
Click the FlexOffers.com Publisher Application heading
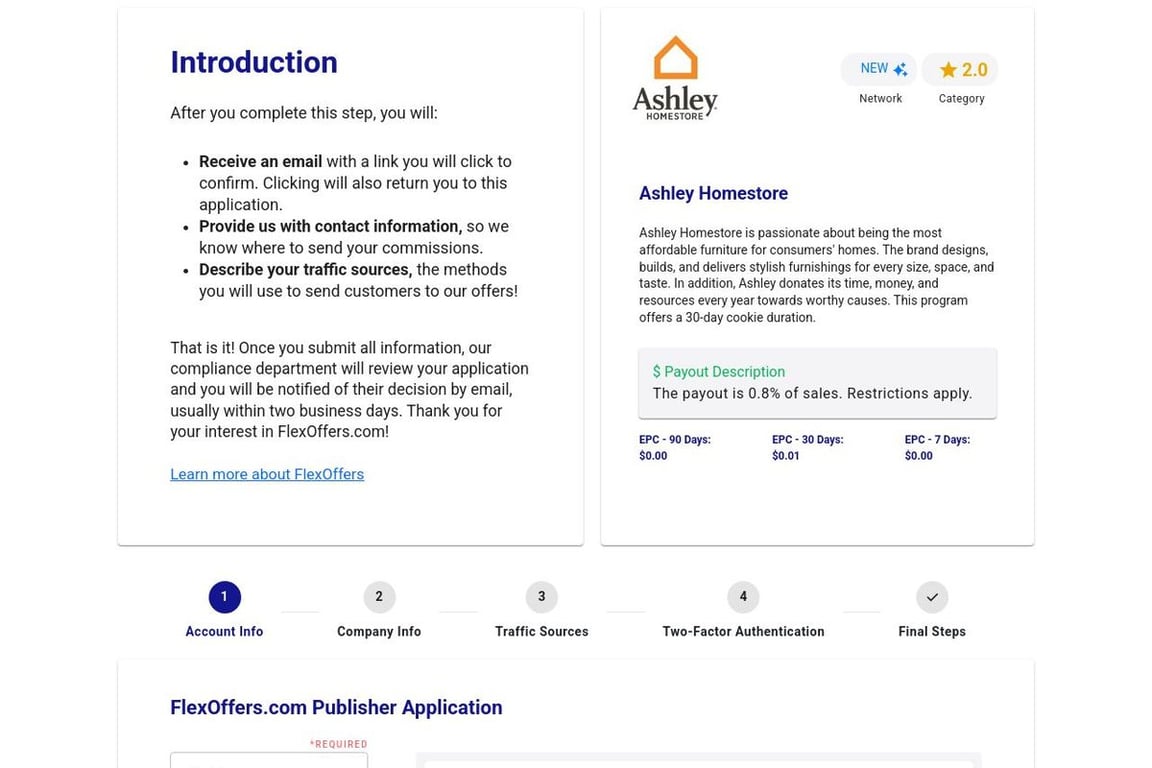coord(336,707)
